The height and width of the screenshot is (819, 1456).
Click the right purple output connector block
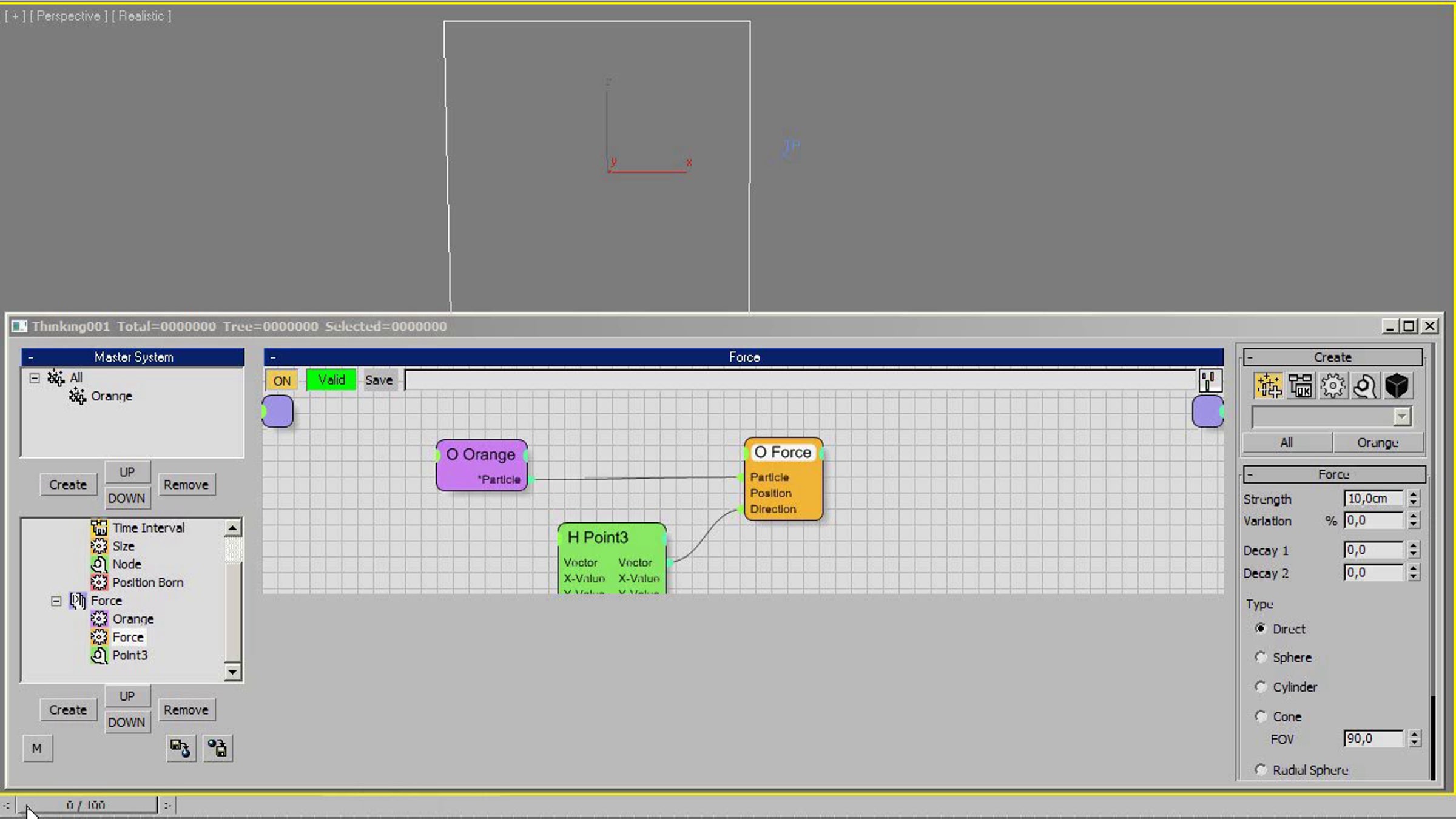(x=1207, y=411)
